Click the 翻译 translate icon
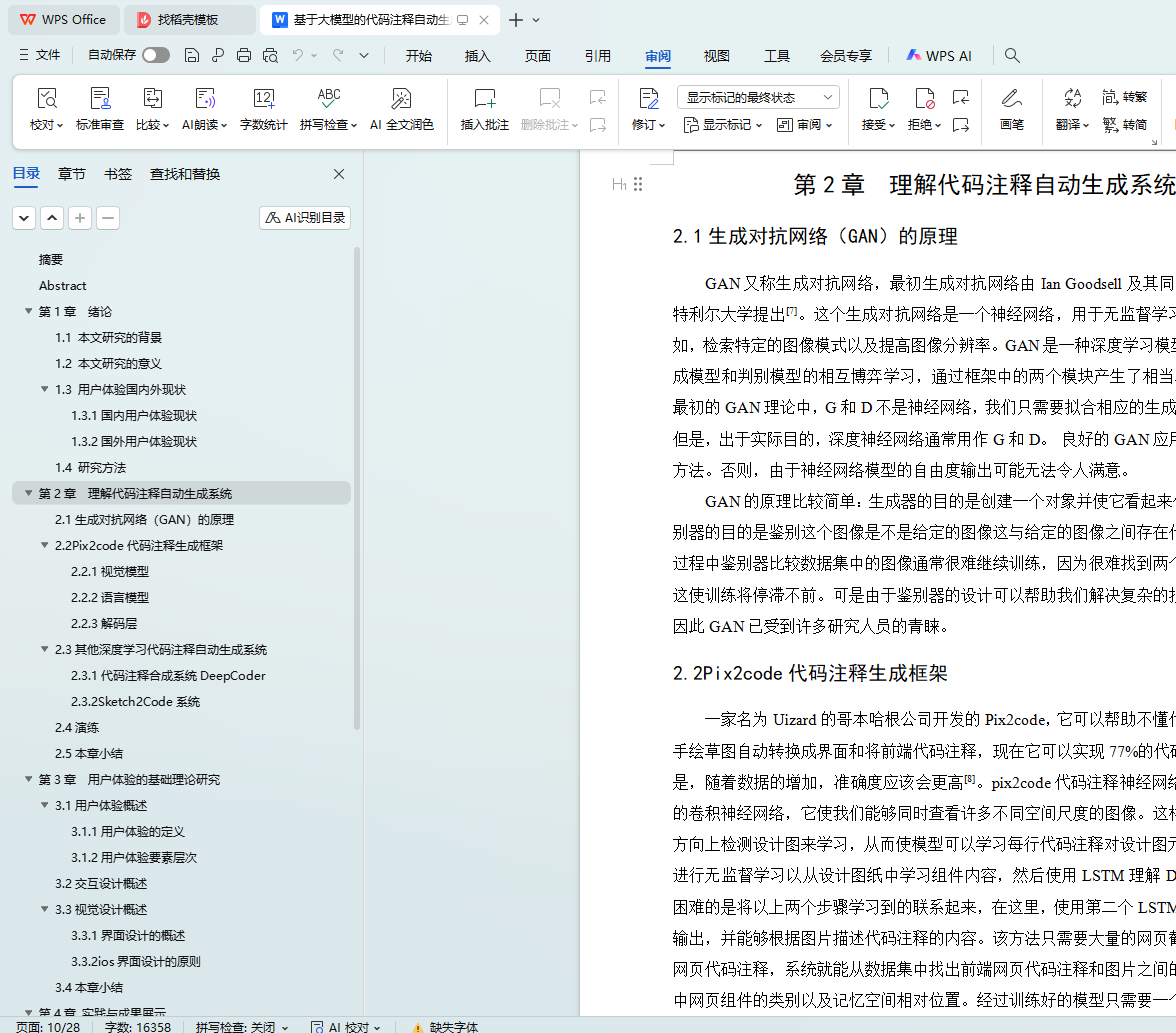1176x1033 pixels. pyautogui.click(x=1072, y=98)
